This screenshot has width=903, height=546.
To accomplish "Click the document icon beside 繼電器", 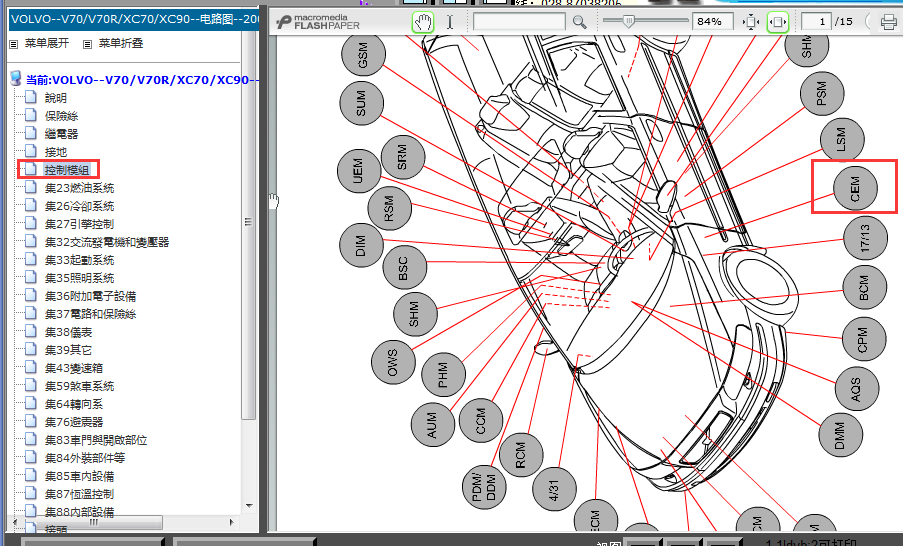I will click(31, 132).
